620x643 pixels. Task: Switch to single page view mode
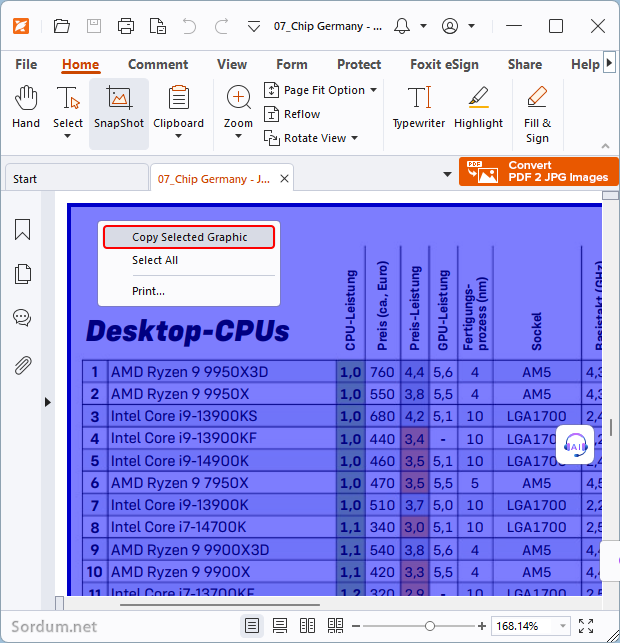pyautogui.click(x=252, y=626)
